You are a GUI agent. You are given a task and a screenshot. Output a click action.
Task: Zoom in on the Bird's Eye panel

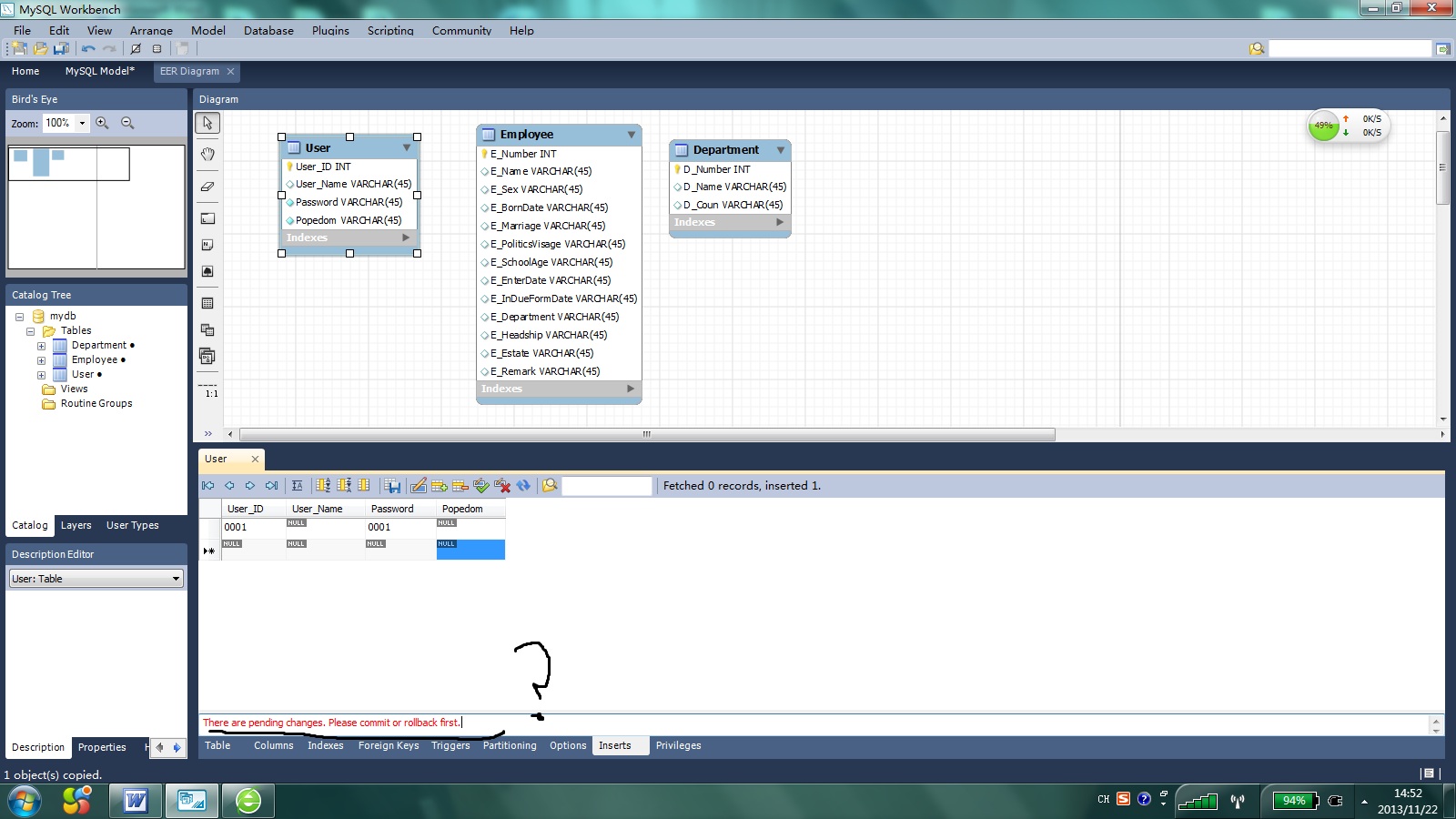[102, 123]
